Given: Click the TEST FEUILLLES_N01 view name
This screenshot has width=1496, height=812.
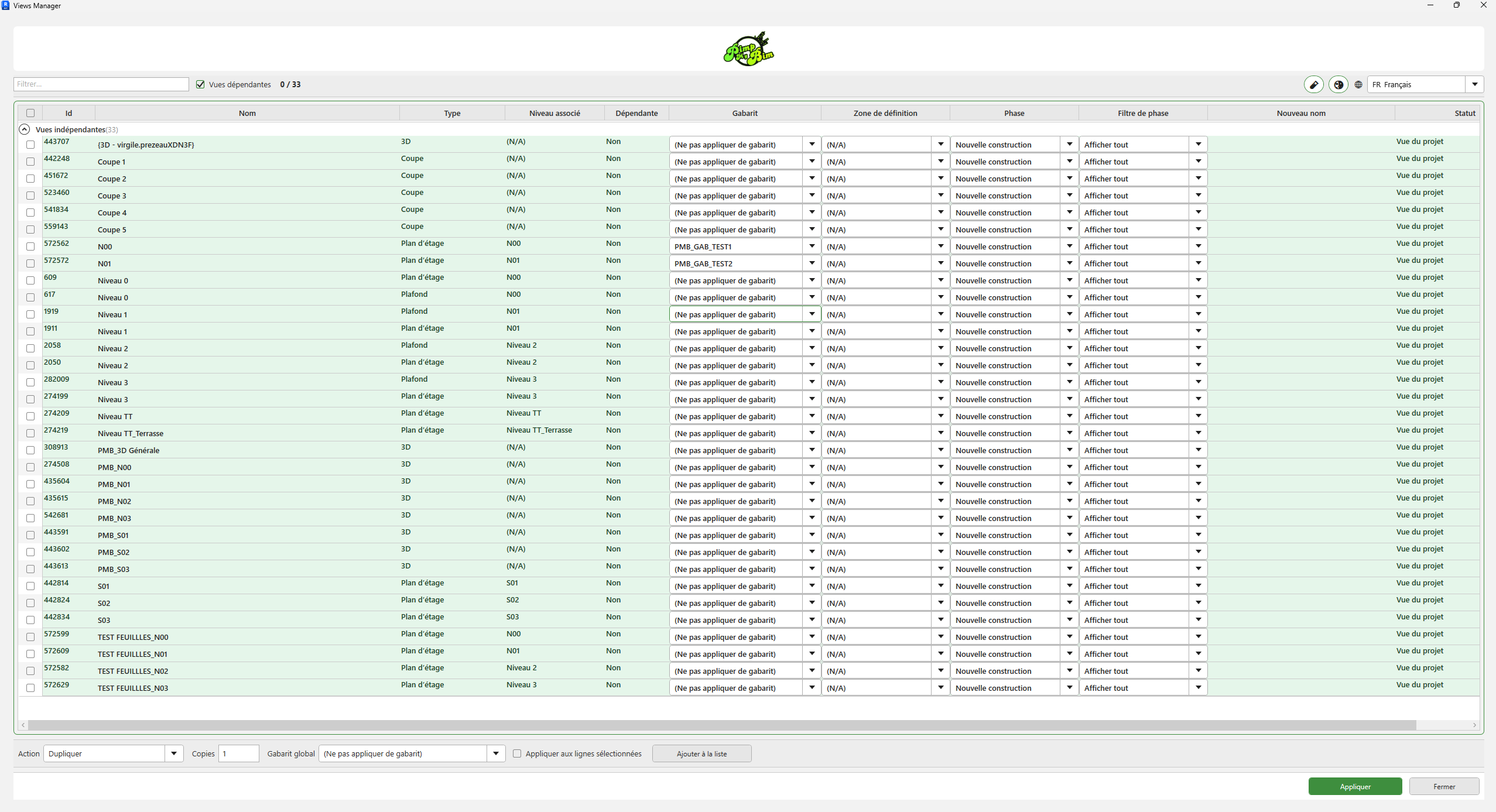Looking at the screenshot, I should pyautogui.click(x=132, y=654).
